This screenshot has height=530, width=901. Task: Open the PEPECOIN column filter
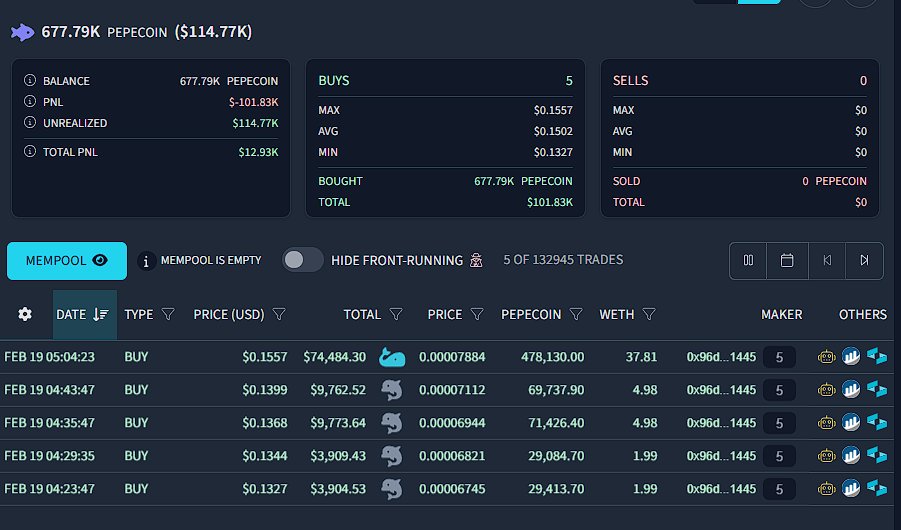tap(576, 314)
